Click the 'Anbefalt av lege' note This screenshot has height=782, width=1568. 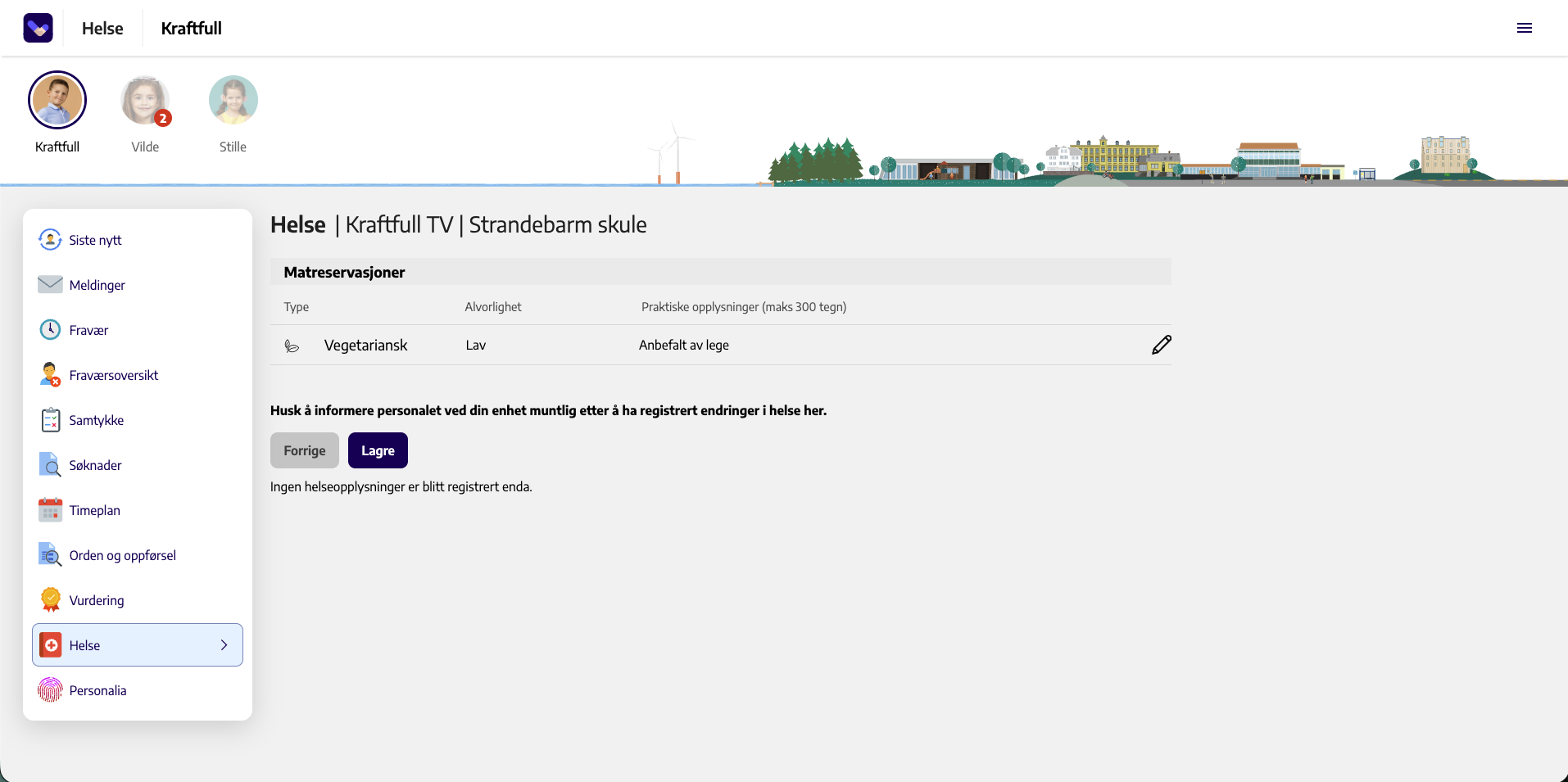684,346
